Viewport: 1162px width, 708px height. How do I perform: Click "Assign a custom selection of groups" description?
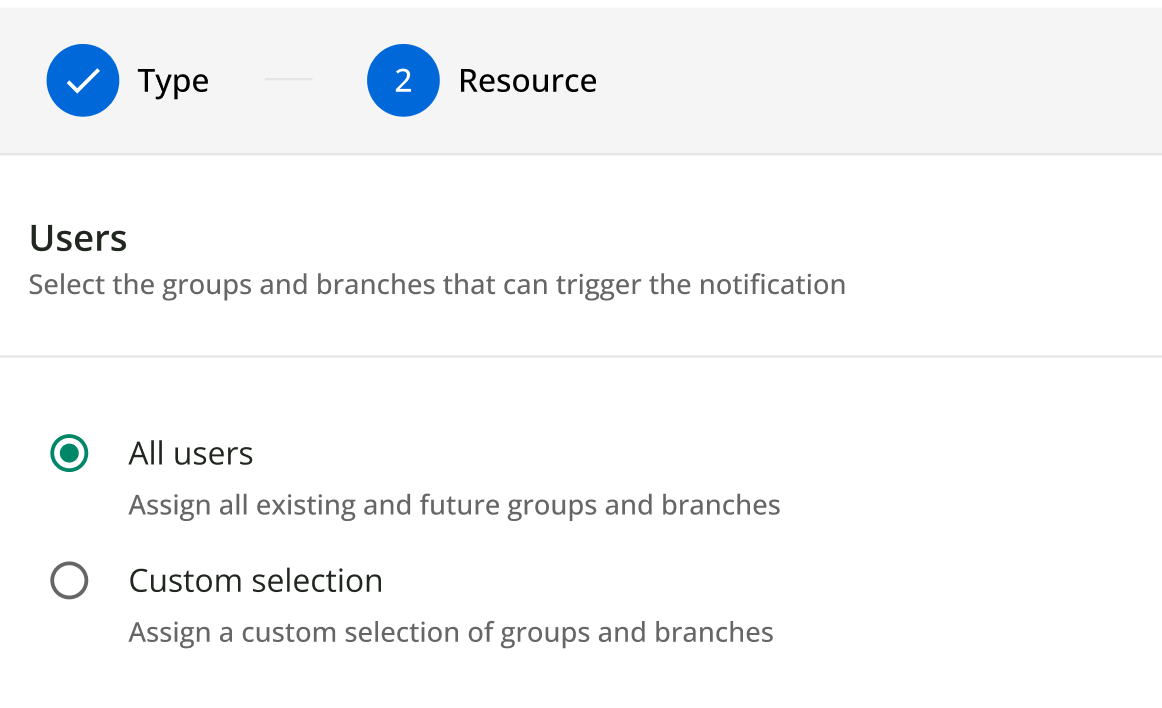click(451, 633)
